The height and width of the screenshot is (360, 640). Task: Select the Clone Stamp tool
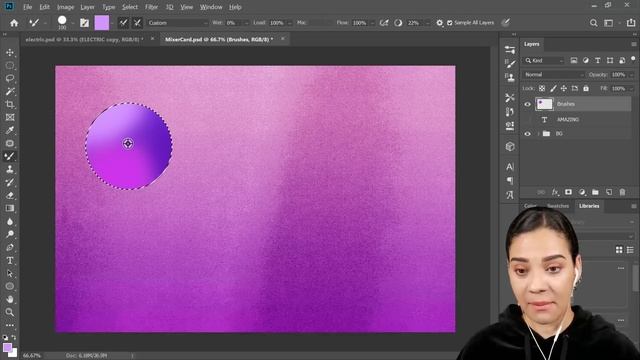pos(10,169)
